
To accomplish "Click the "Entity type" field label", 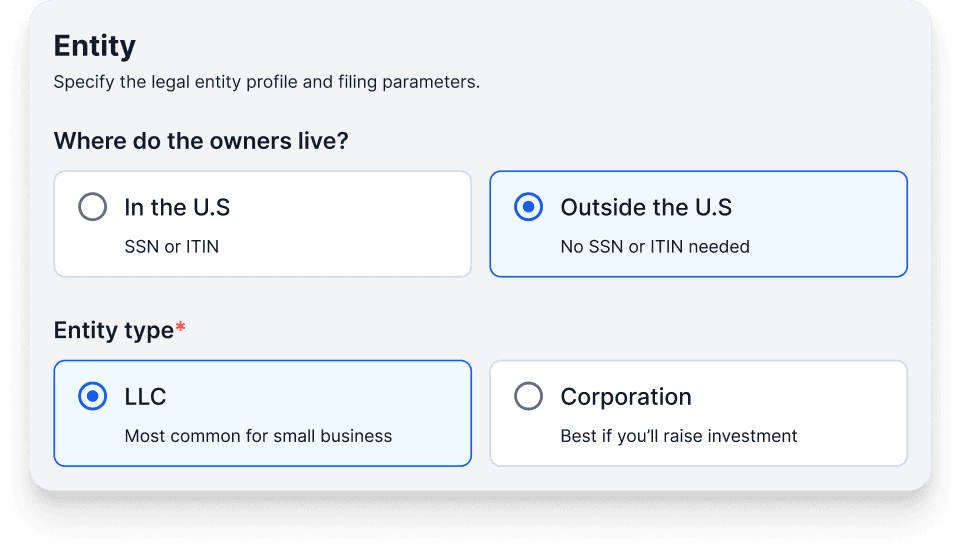I will (x=114, y=331).
